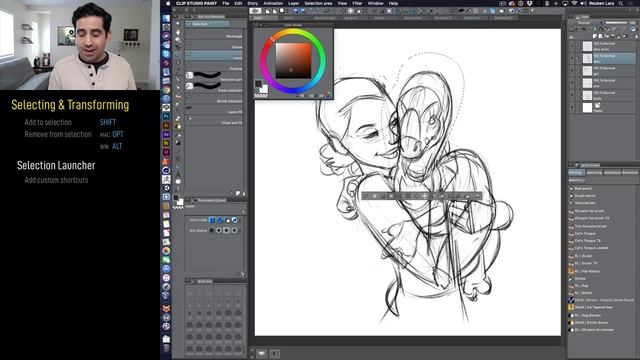Choose the strongest anti-aliasing option

(234, 231)
